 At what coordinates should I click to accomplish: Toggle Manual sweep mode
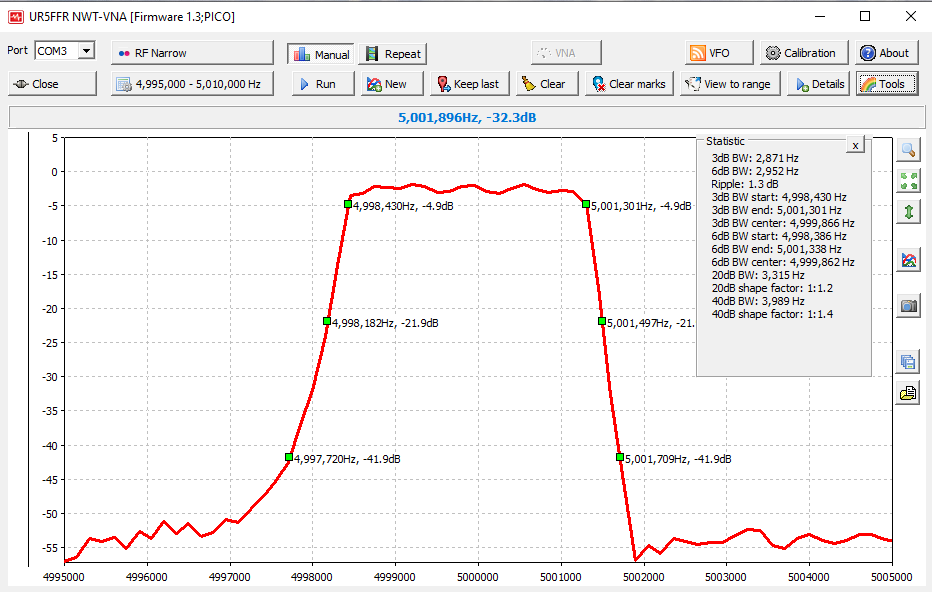point(321,54)
